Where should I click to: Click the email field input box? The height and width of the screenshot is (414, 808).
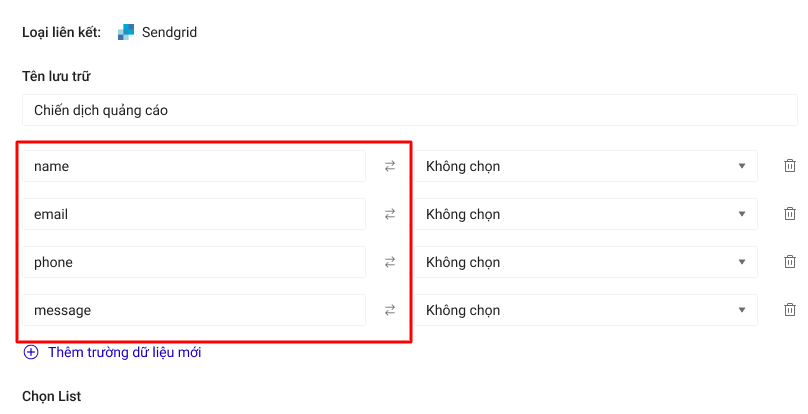[x=194, y=214]
